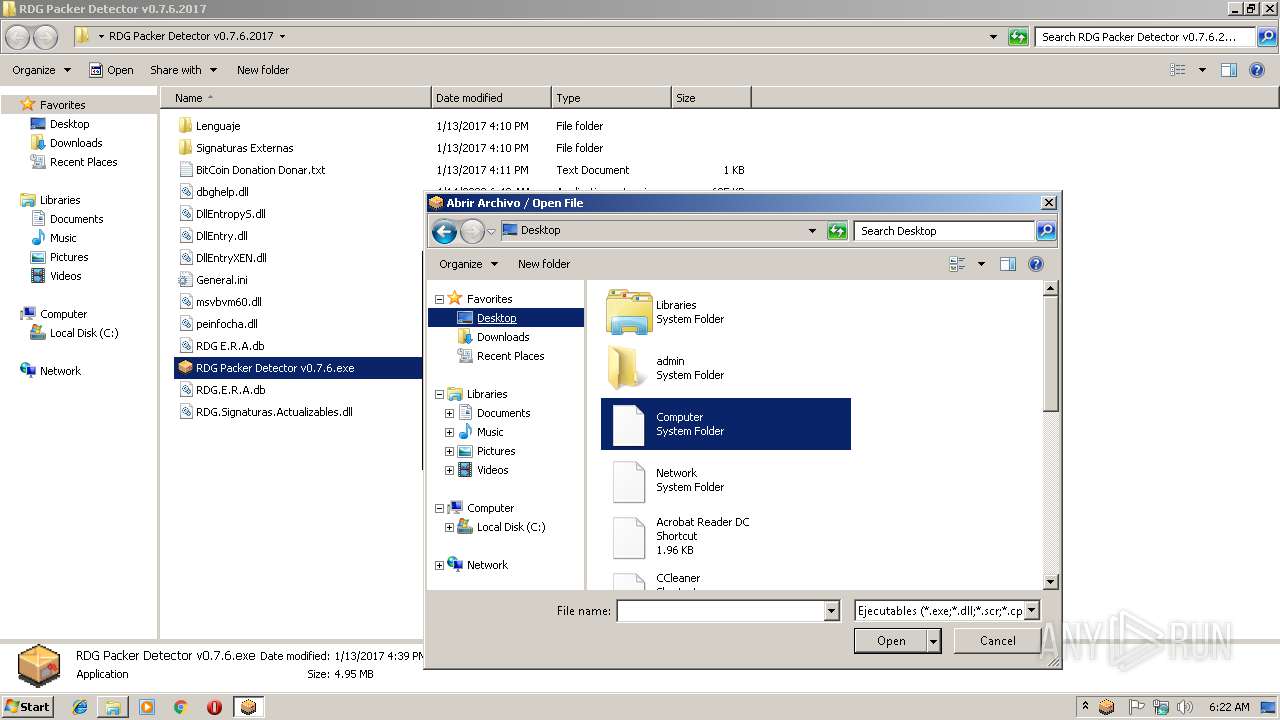Viewport: 1280px width, 720px height.
Task: Open dropdown arrow beside Open button
Action: pos(934,641)
